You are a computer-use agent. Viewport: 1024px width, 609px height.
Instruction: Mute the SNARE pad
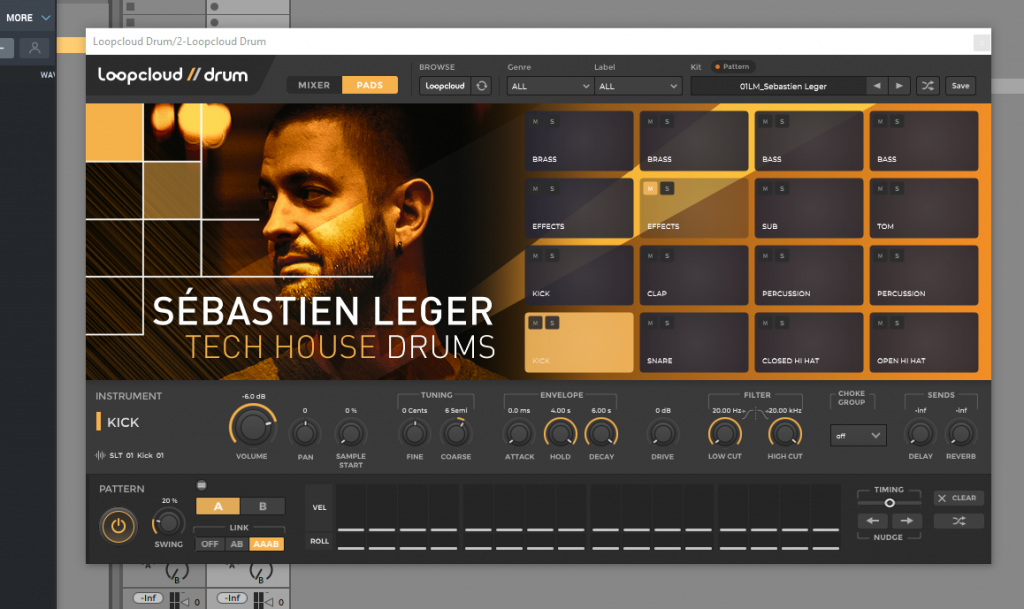(650, 323)
